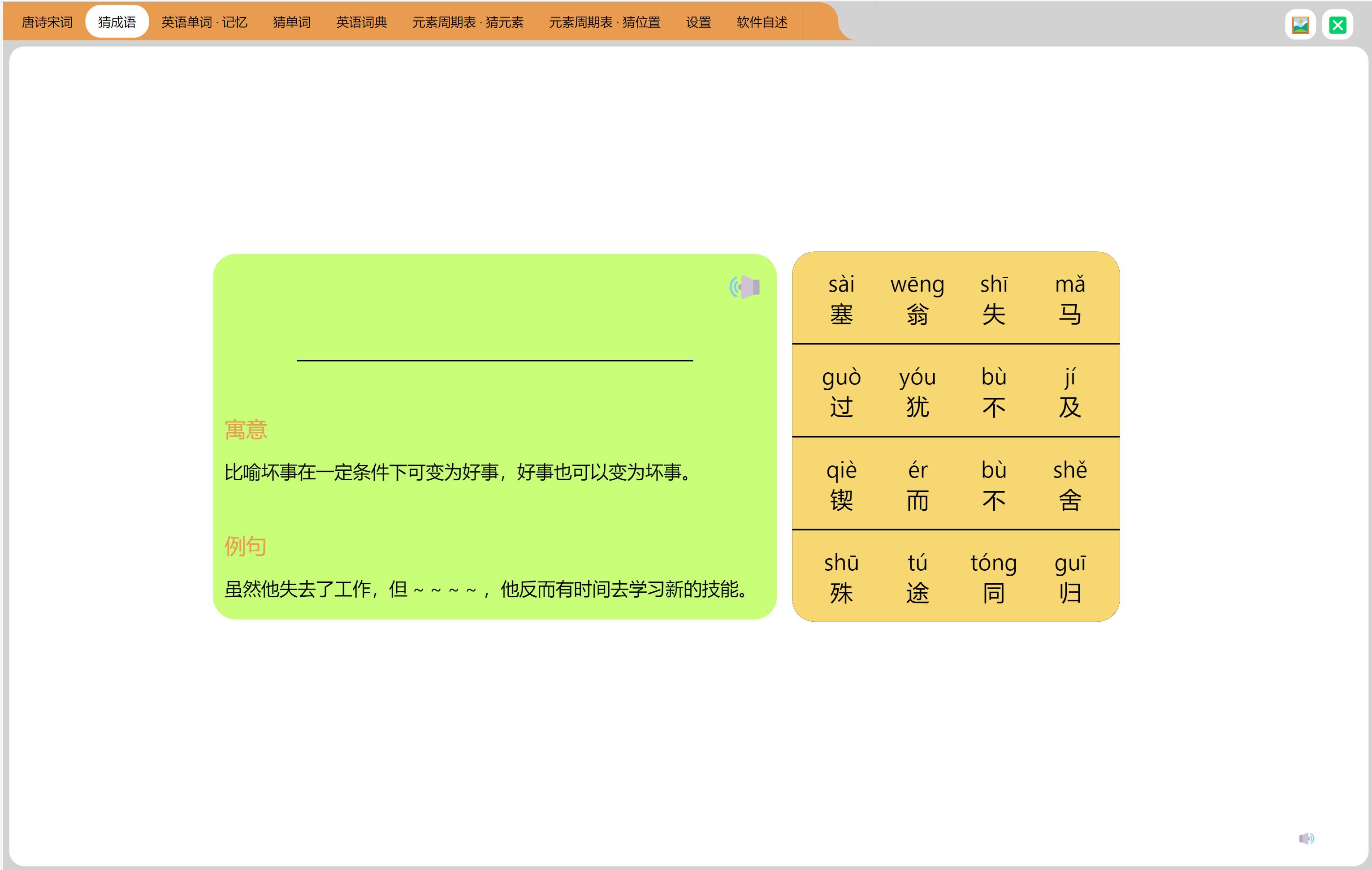Open the 软件自述 tab
The height and width of the screenshot is (870, 1372).
click(762, 22)
